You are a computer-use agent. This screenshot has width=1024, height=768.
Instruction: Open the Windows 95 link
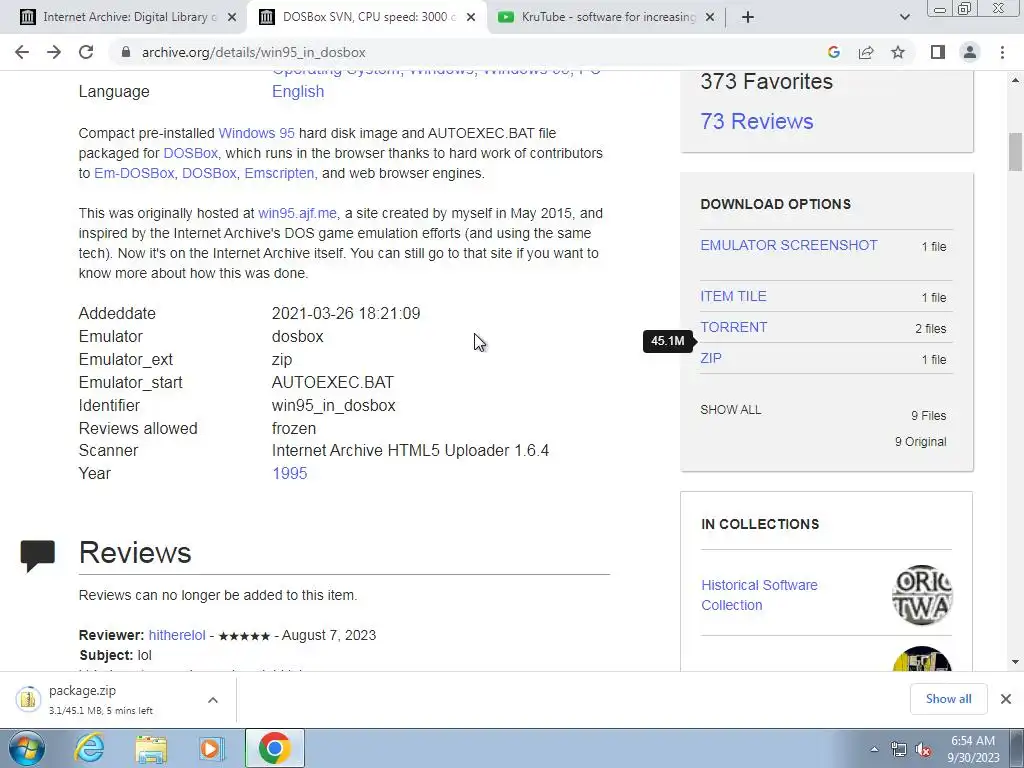[256, 133]
